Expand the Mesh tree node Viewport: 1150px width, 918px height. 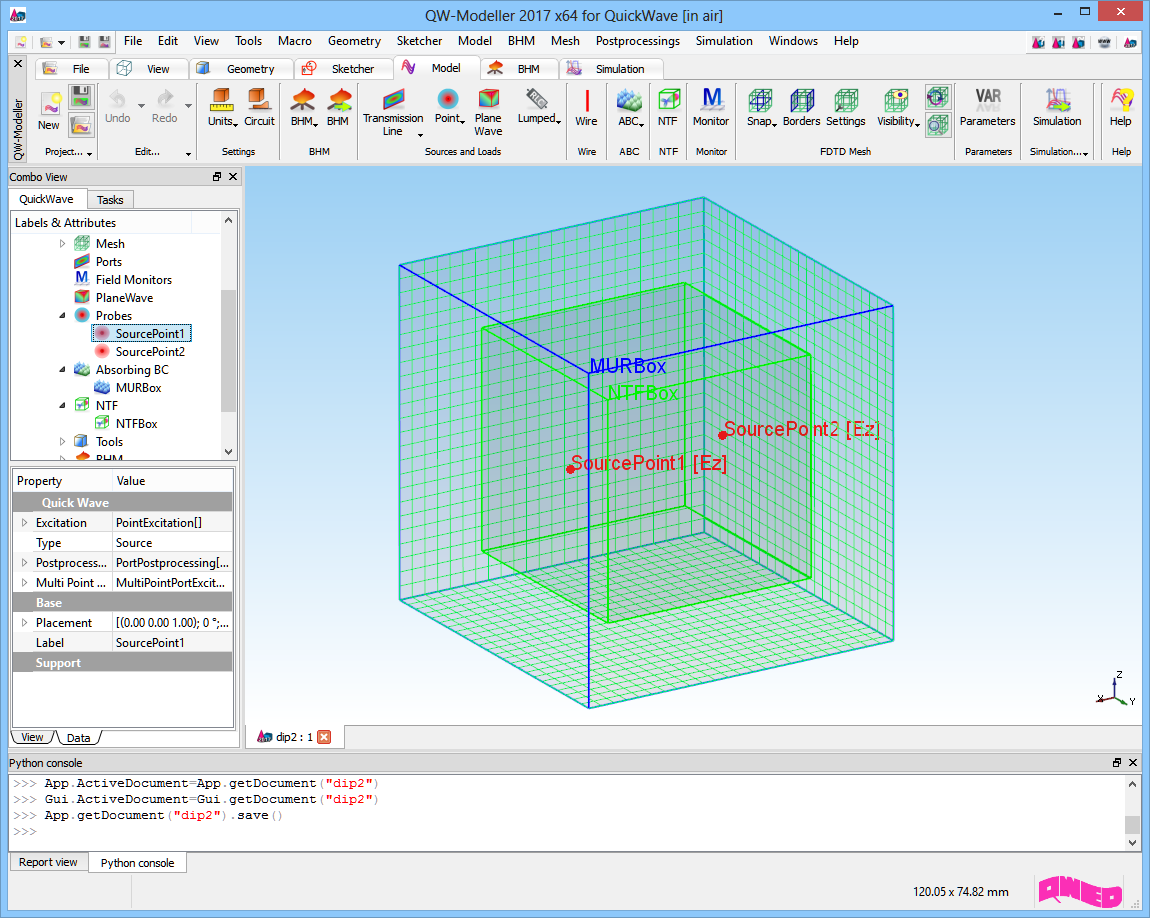pos(62,243)
